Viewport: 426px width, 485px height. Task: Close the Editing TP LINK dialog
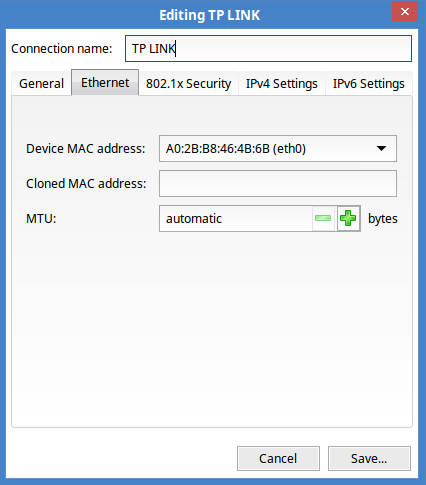point(405,12)
